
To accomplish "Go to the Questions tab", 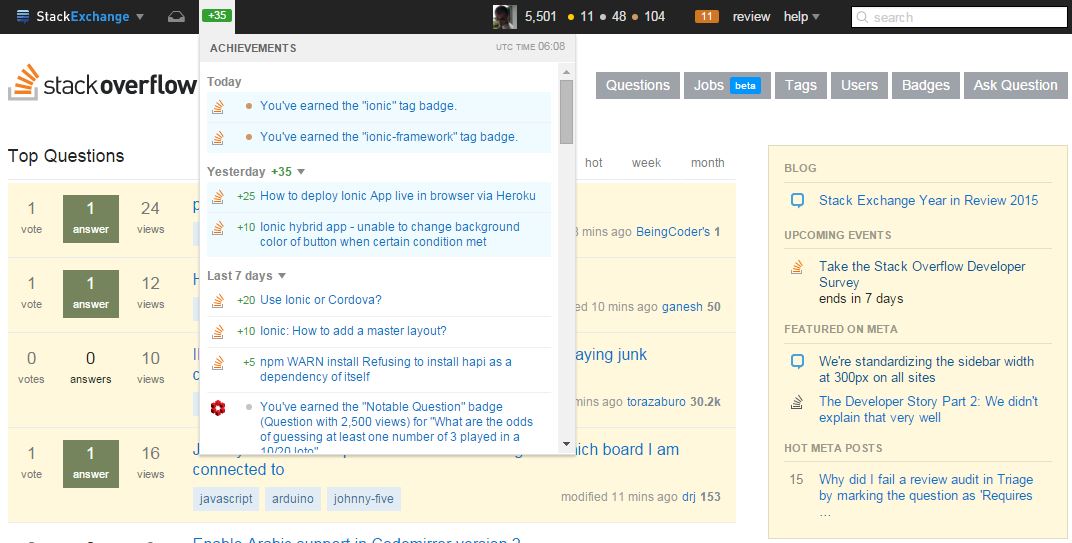I will tap(638, 85).
